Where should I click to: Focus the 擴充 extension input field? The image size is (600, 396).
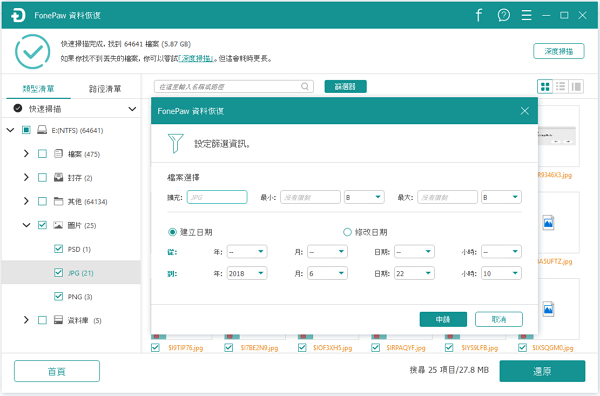point(217,197)
